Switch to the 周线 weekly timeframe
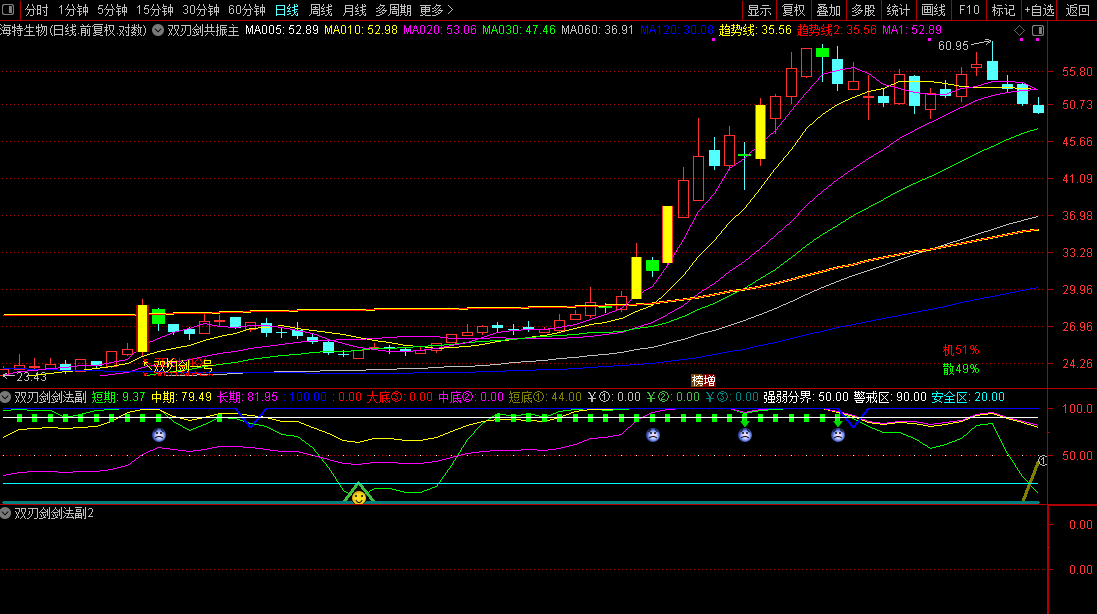 pos(321,10)
